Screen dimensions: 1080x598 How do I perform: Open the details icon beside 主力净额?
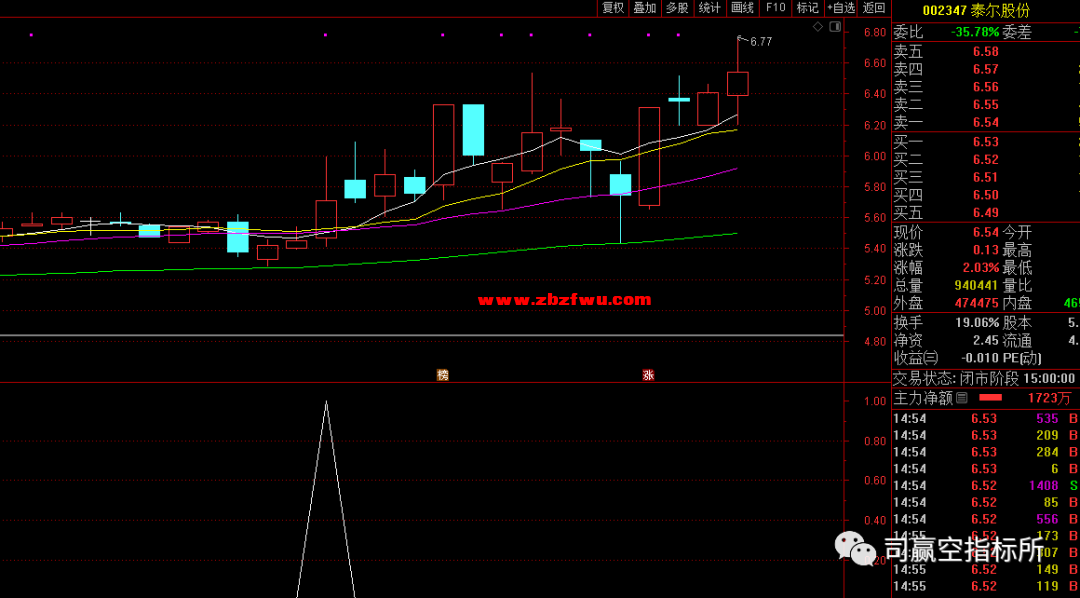tap(962, 398)
